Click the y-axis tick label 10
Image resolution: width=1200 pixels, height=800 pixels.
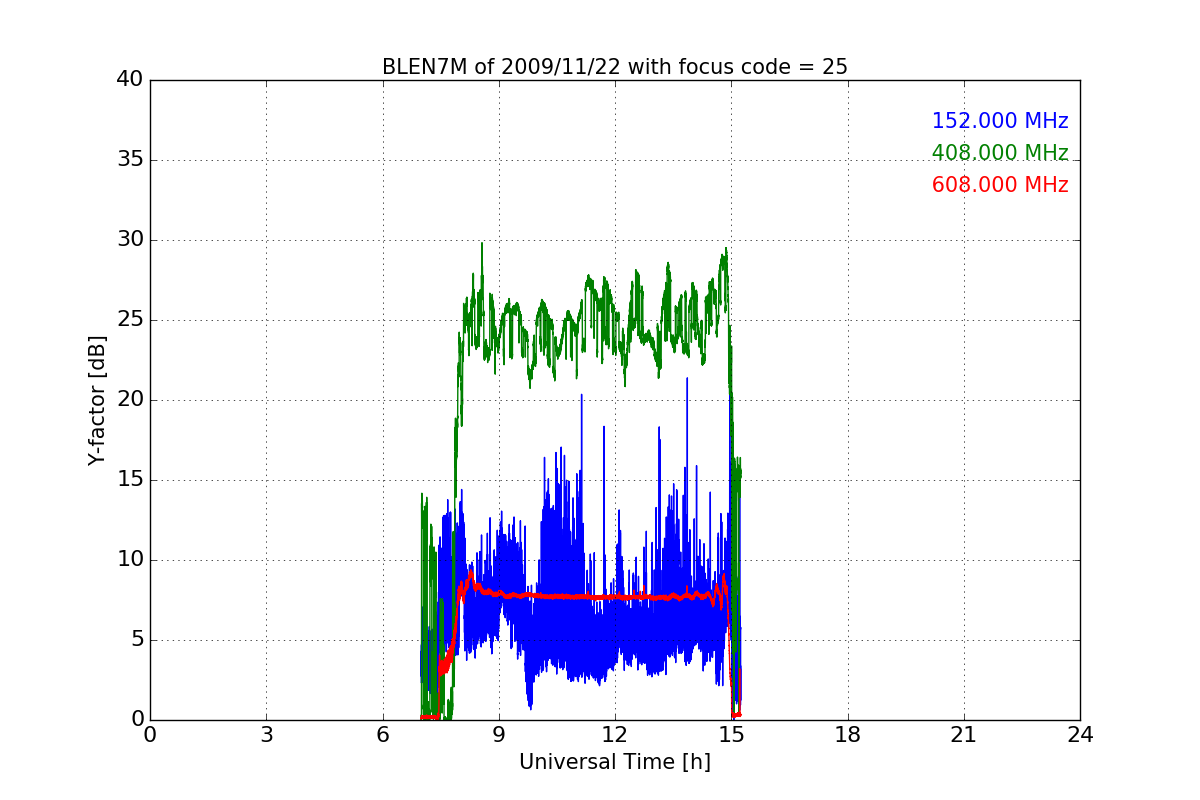pyautogui.click(x=130, y=560)
